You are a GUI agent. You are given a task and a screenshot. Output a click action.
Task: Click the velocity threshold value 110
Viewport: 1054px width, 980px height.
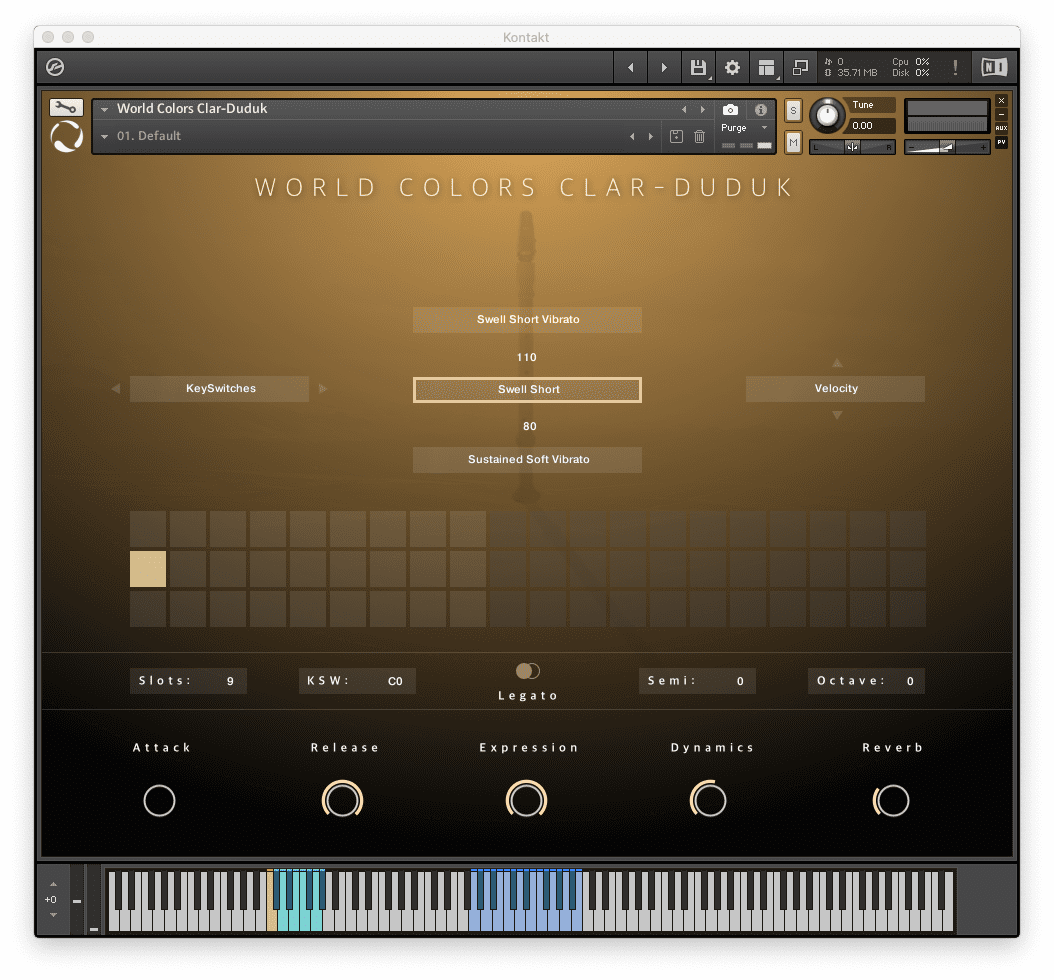[x=527, y=358]
